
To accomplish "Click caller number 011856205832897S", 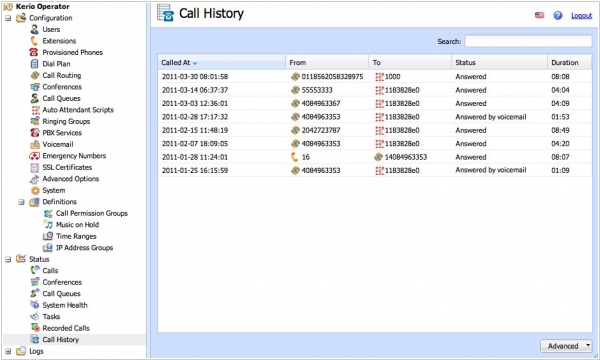I will point(332,77).
